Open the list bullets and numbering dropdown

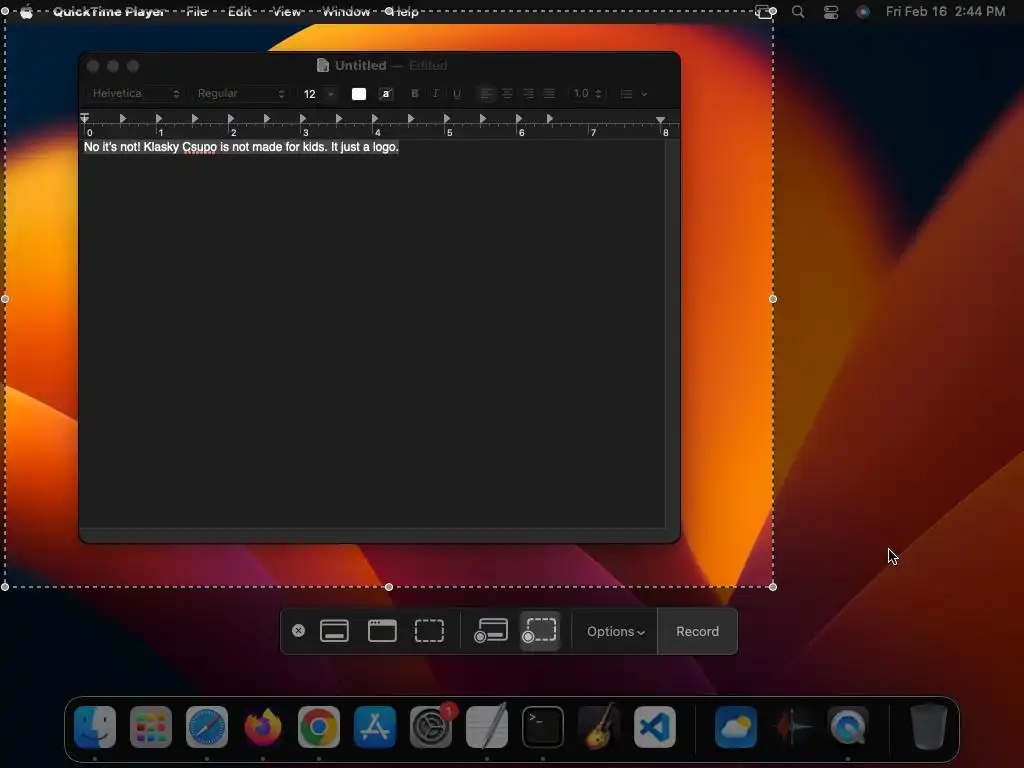[633, 94]
